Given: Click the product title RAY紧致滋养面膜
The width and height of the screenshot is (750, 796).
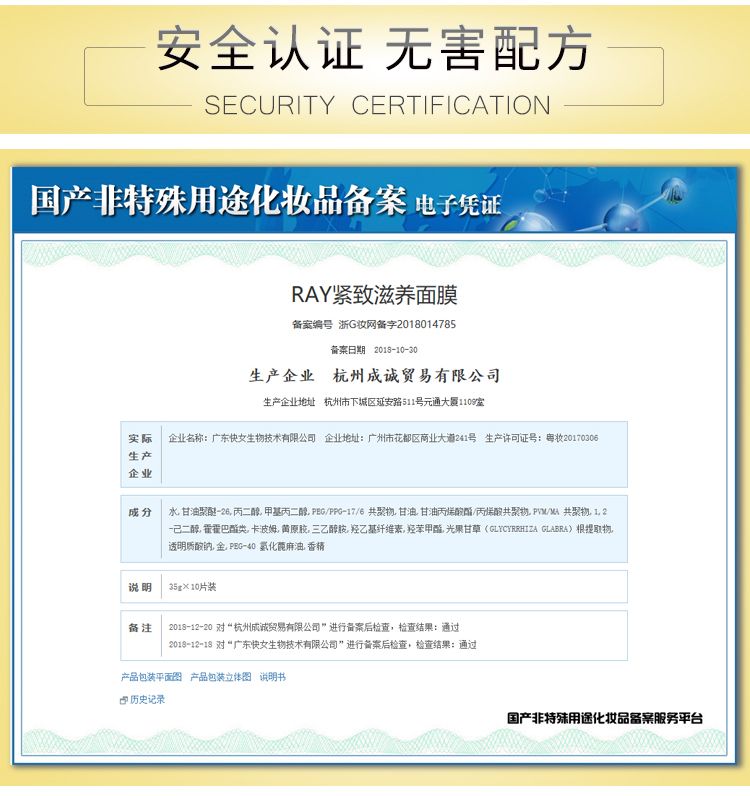Looking at the screenshot, I should (374, 295).
